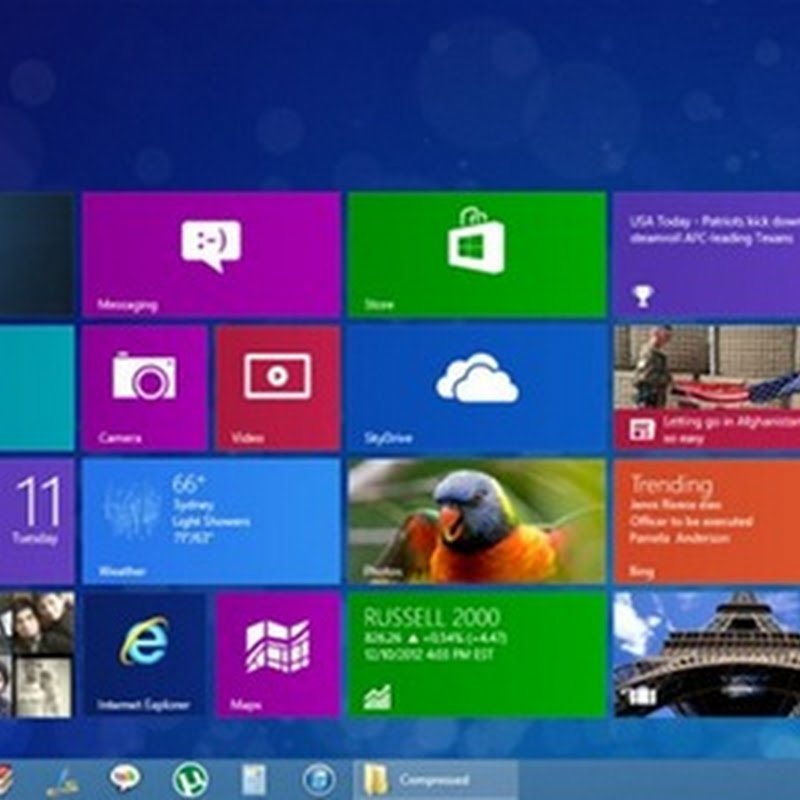Open the iTunes icon in the taskbar
The image size is (800, 800).
318,779
